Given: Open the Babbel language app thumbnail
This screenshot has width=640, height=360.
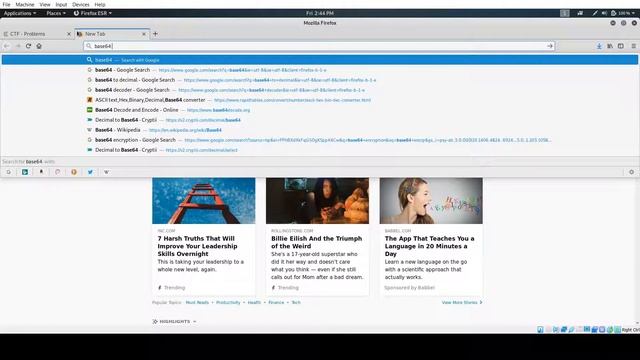Looking at the screenshot, I should 431,201.
